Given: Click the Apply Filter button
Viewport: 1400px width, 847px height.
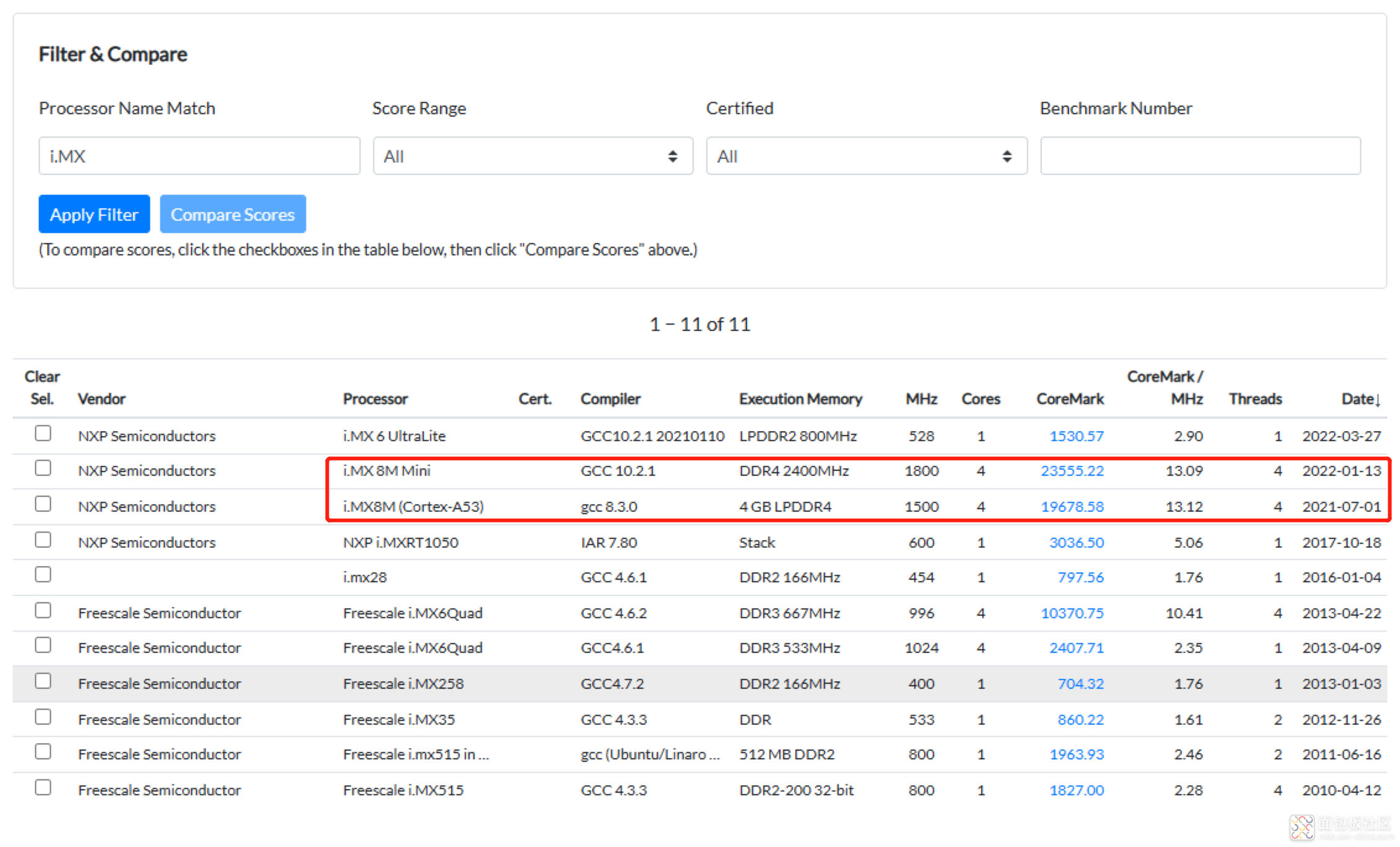Looking at the screenshot, I should pos(94,214).
